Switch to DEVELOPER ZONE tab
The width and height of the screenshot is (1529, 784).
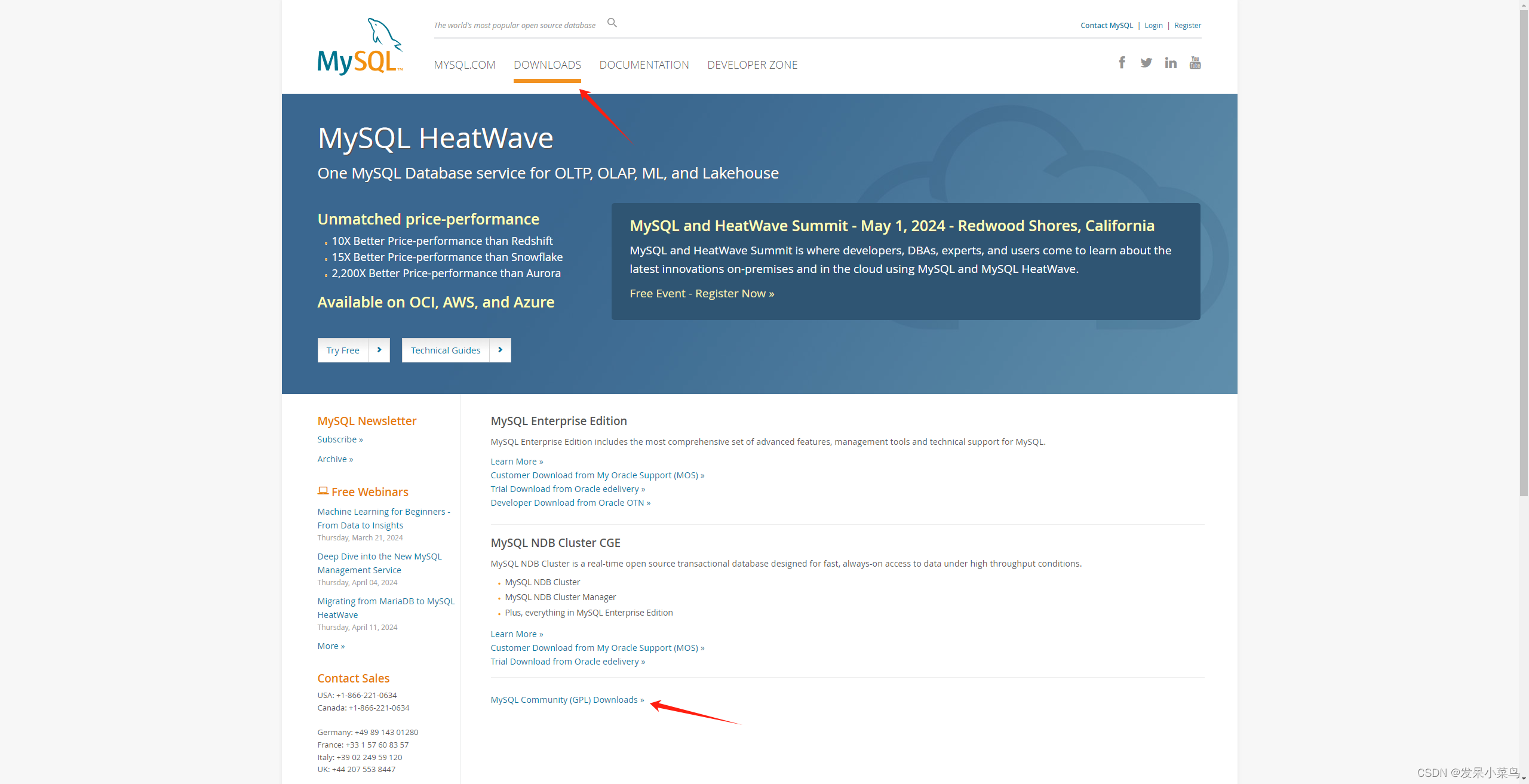pos(752,64)
